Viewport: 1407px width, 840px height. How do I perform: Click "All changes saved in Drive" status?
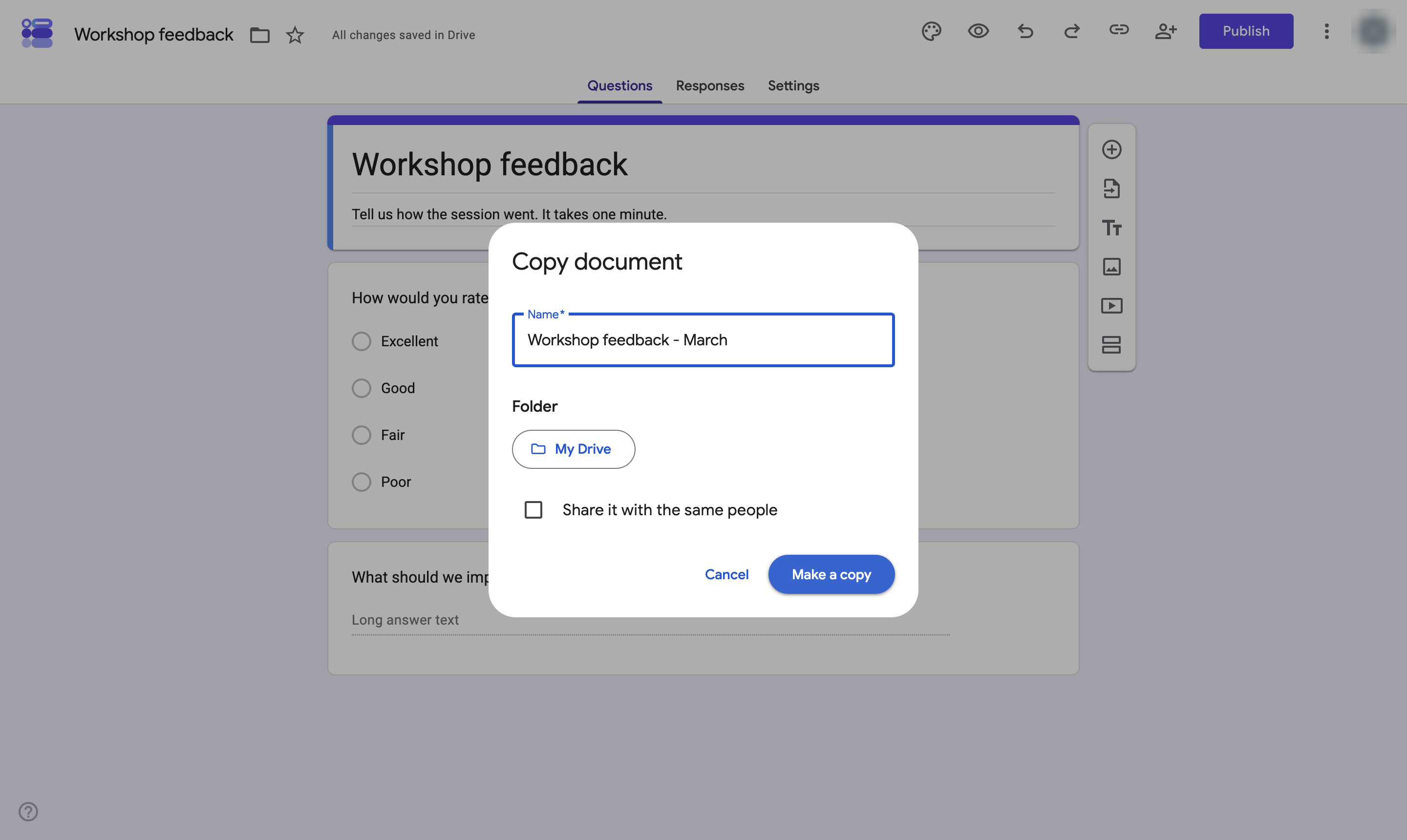coord(403,35)
